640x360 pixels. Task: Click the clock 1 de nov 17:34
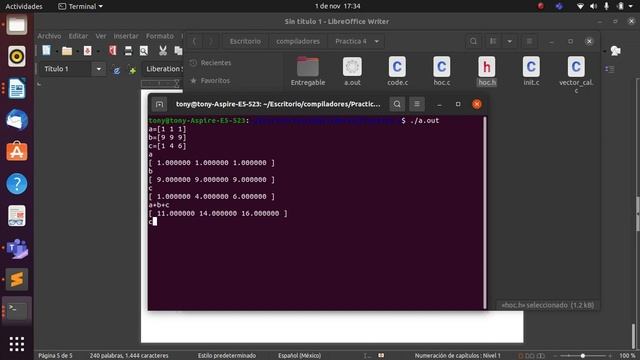(338, 6)
